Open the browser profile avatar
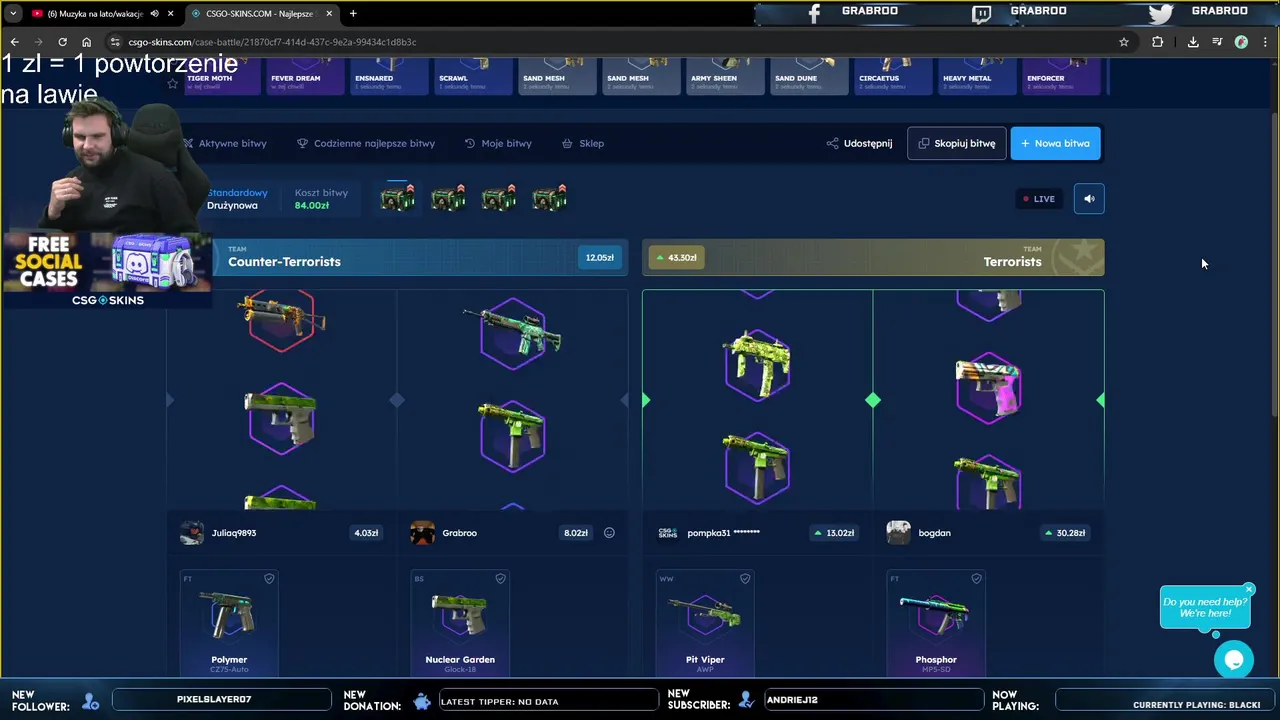Screen dimensions: 1280x720 [1241, 42]
